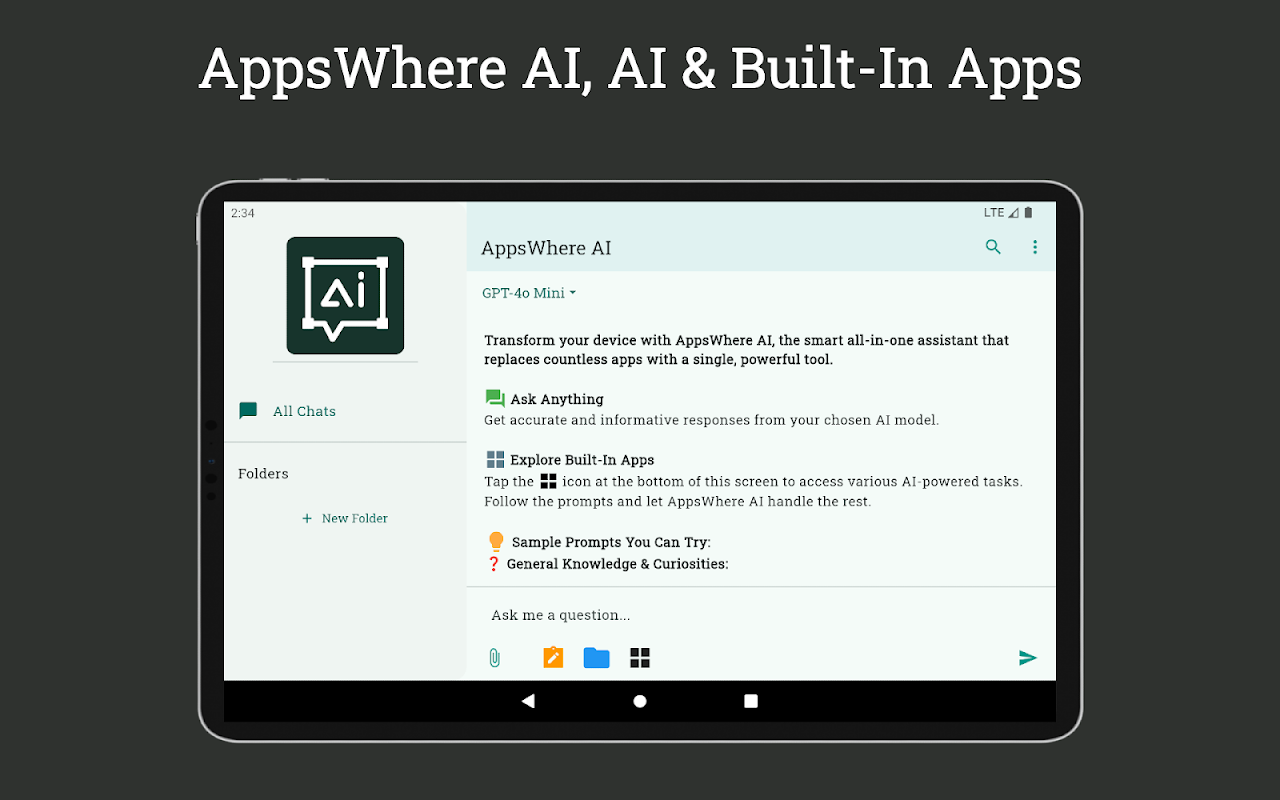This screenshot has height=800, width=1280.
Task: Open the orange note edit icon
Action: pos(553,657)
